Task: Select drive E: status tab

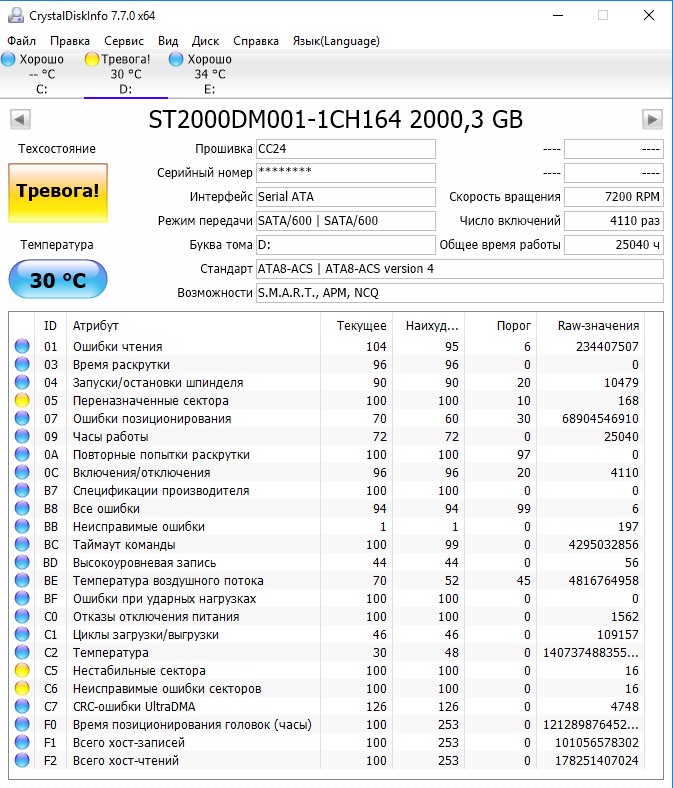Action: coord(210,74)
